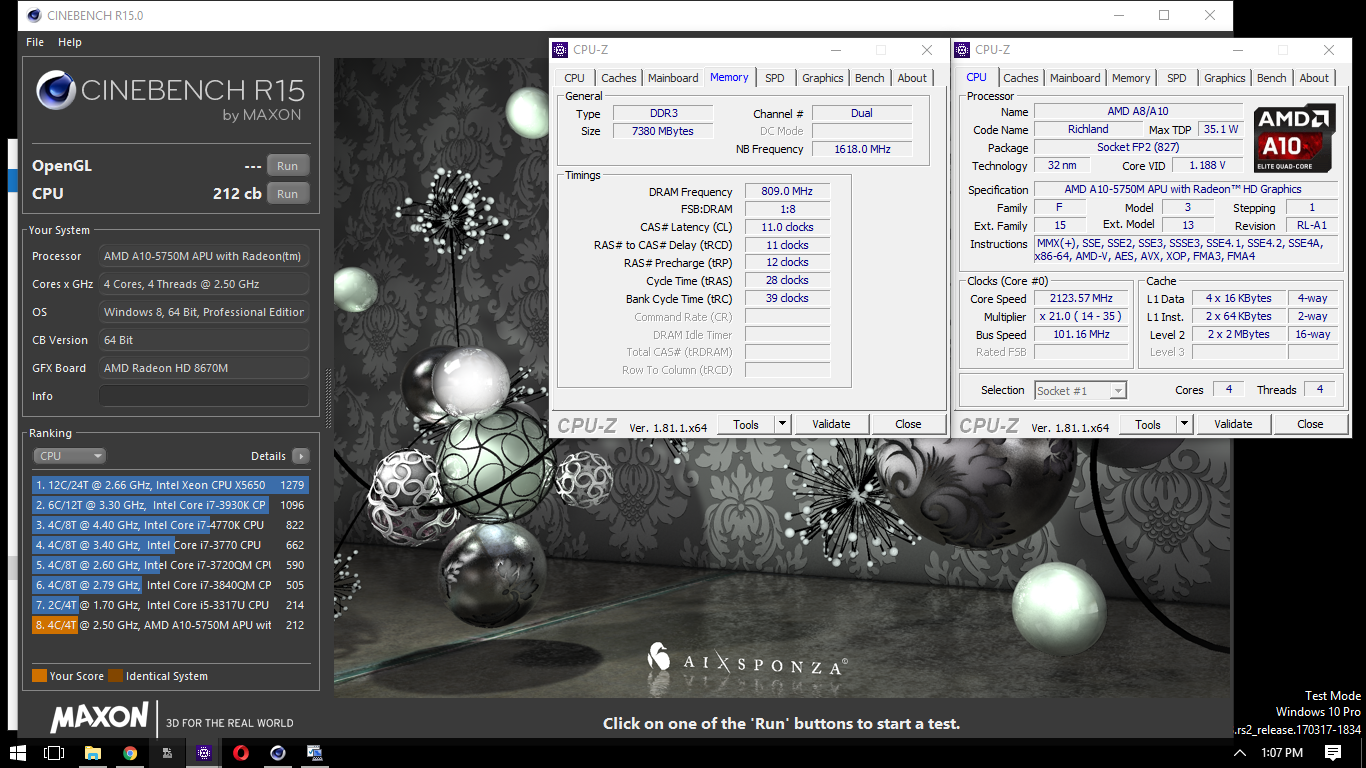Switch to Memory tab in right CPU-Z
1366x768 pixels.
click(x=1131, y=78)
